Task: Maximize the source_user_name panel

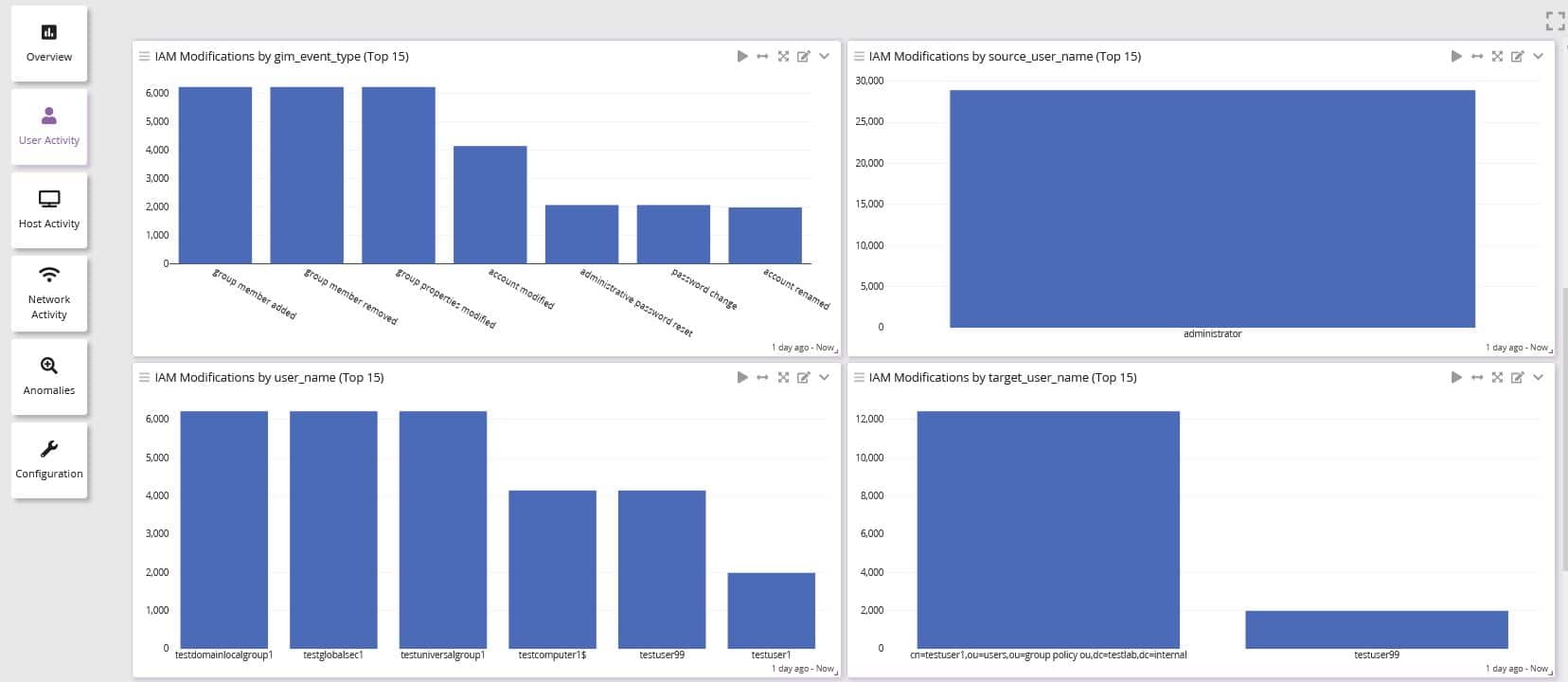Action: [1497, 57]
